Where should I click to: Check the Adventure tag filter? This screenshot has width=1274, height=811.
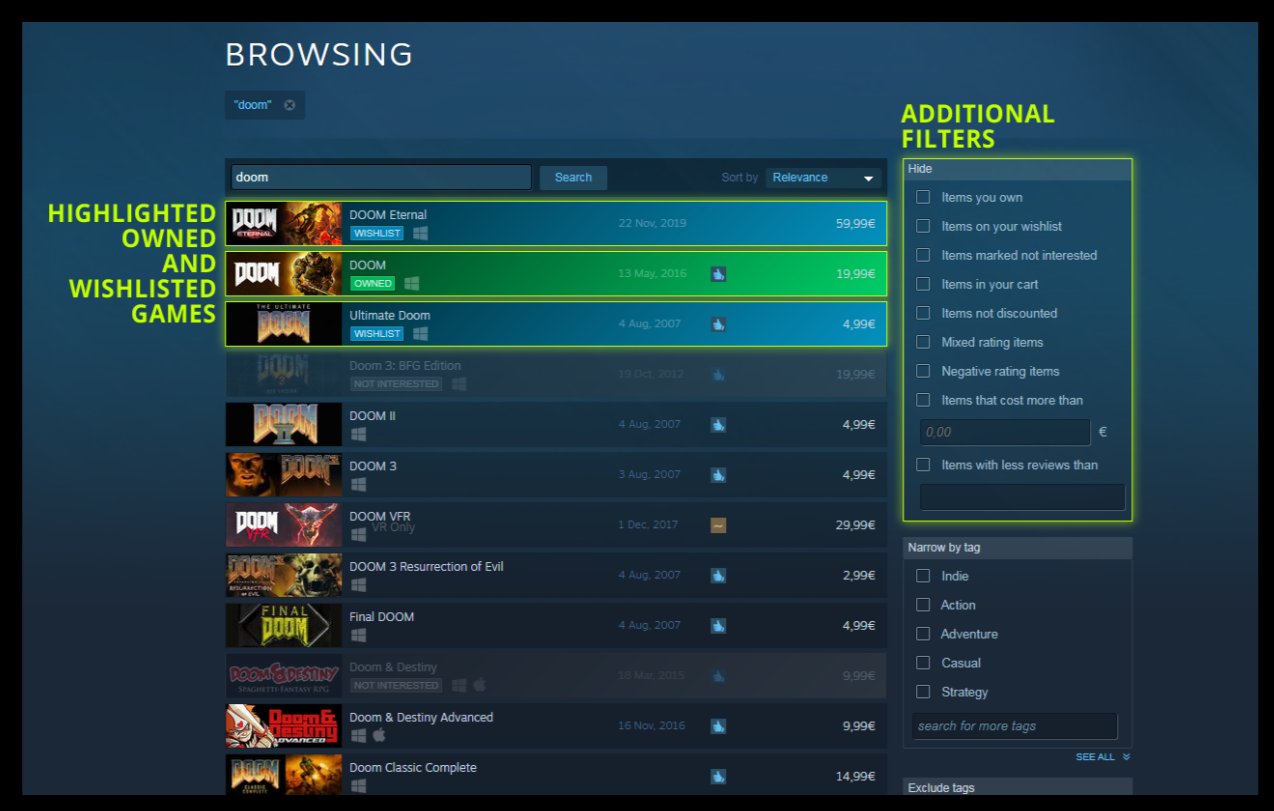[923, 634]
